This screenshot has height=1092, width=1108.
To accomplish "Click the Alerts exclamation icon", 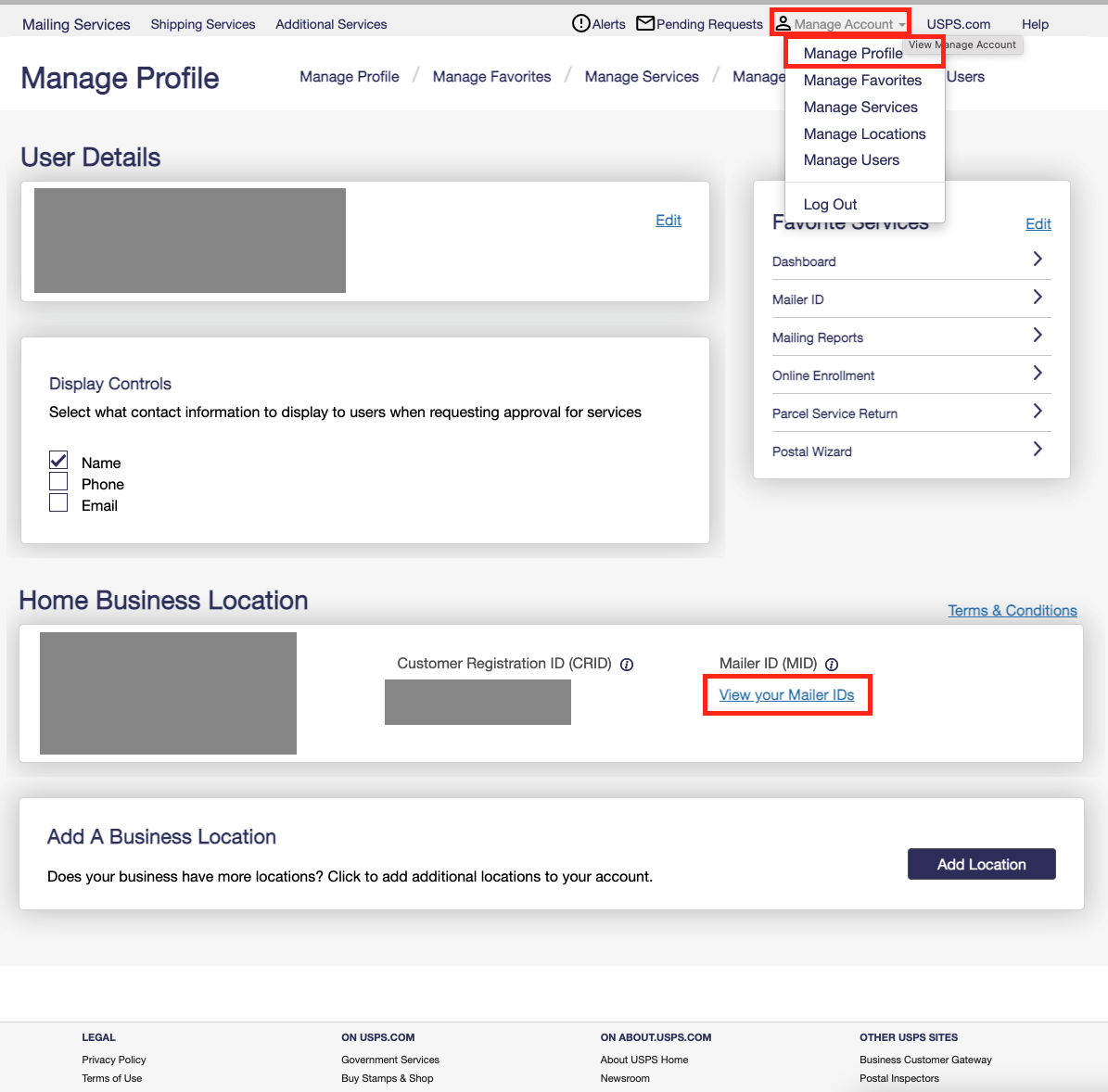I will pos(580,23).
